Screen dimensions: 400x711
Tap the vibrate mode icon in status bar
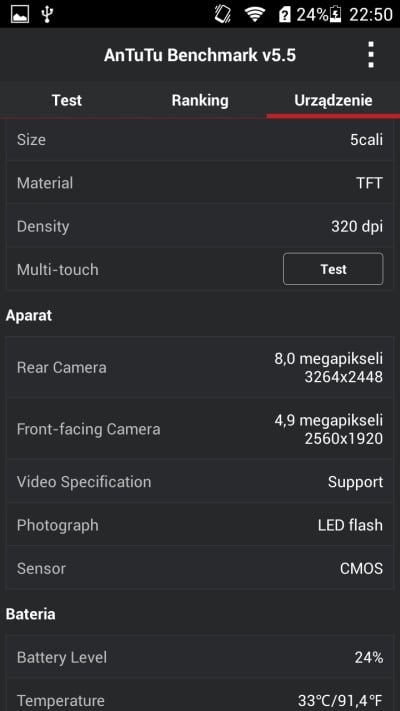click(223, 15)
